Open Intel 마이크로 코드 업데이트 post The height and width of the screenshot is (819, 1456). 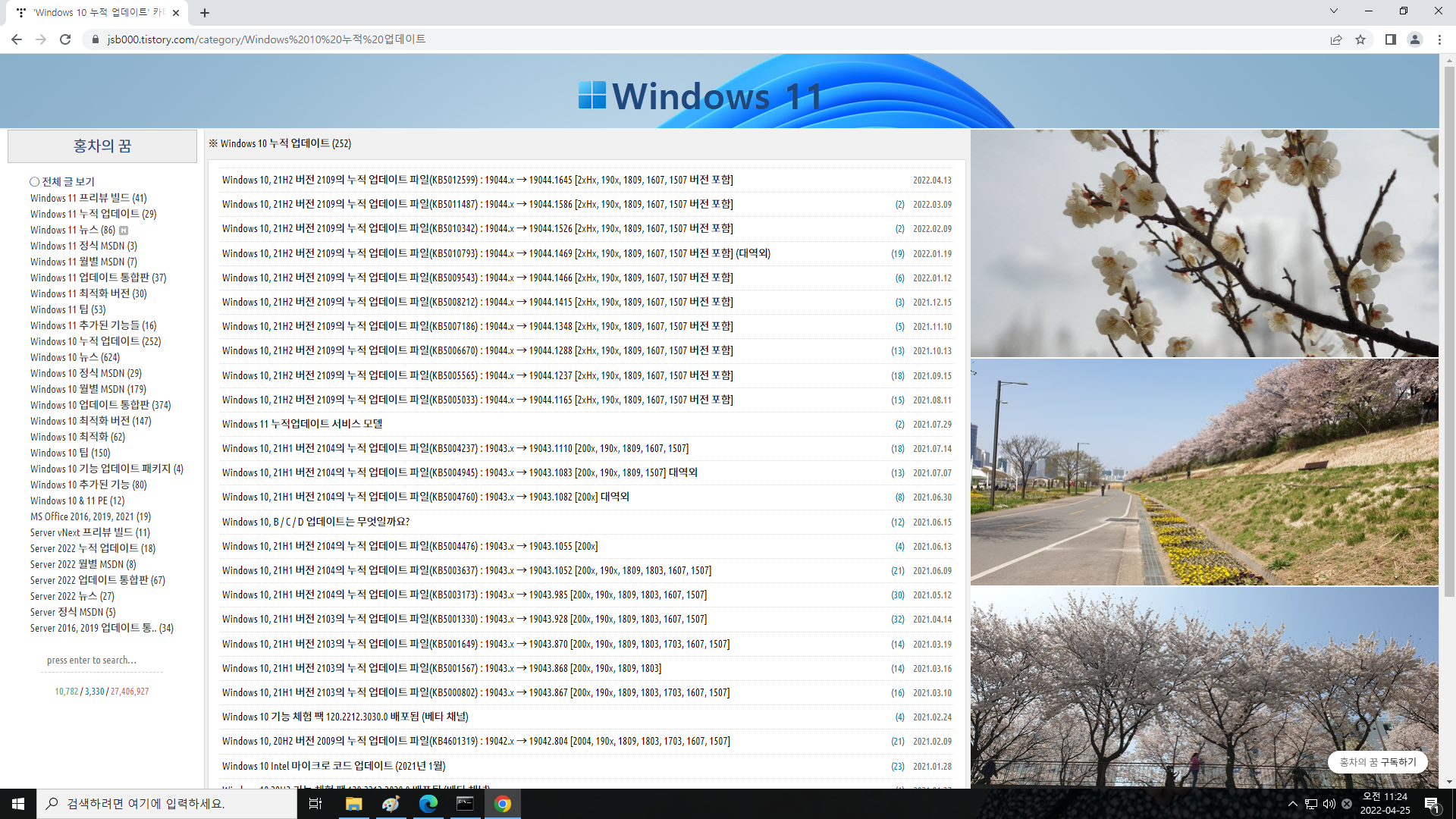[334, 767]
